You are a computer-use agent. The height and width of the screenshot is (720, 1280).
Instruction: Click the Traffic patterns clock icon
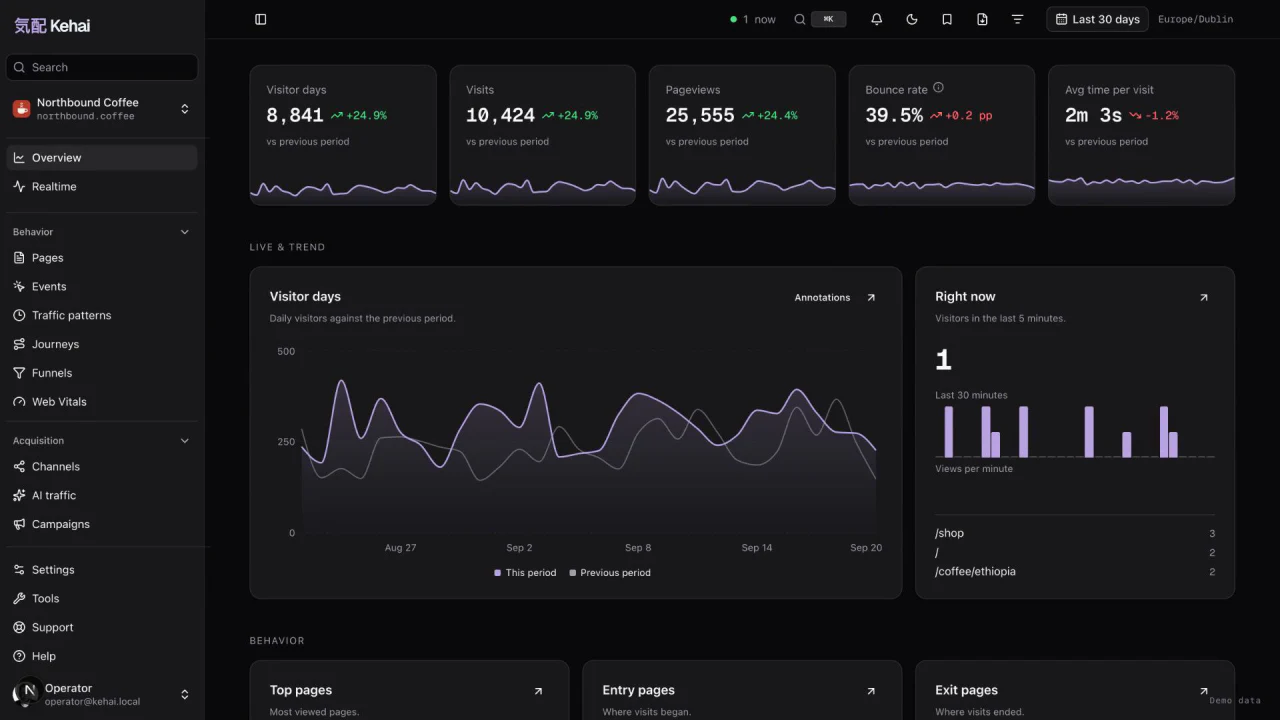[x=19, y=316]
